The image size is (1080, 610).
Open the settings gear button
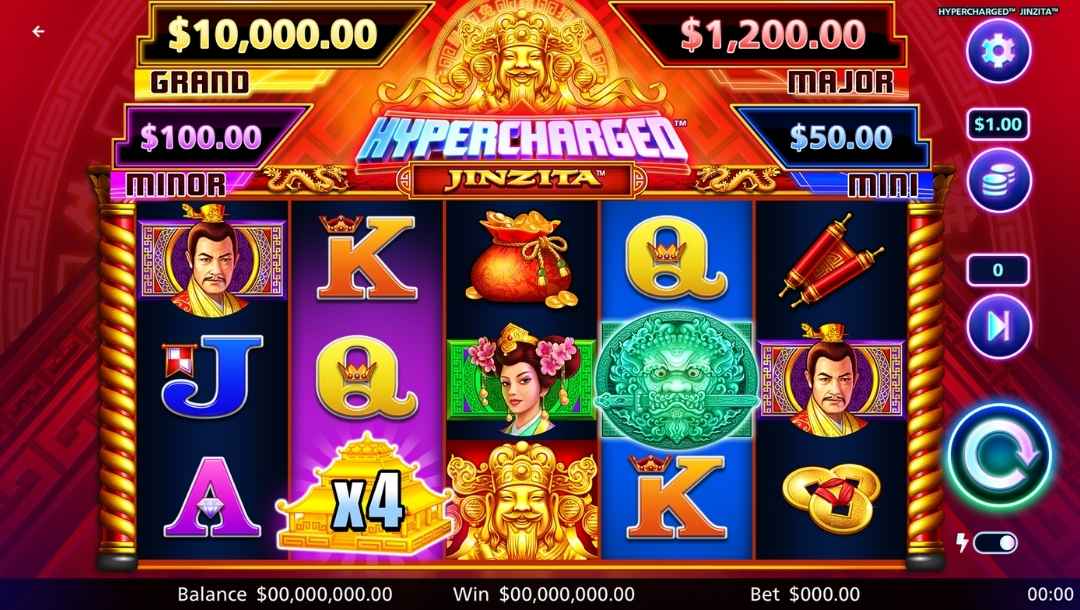998,51
